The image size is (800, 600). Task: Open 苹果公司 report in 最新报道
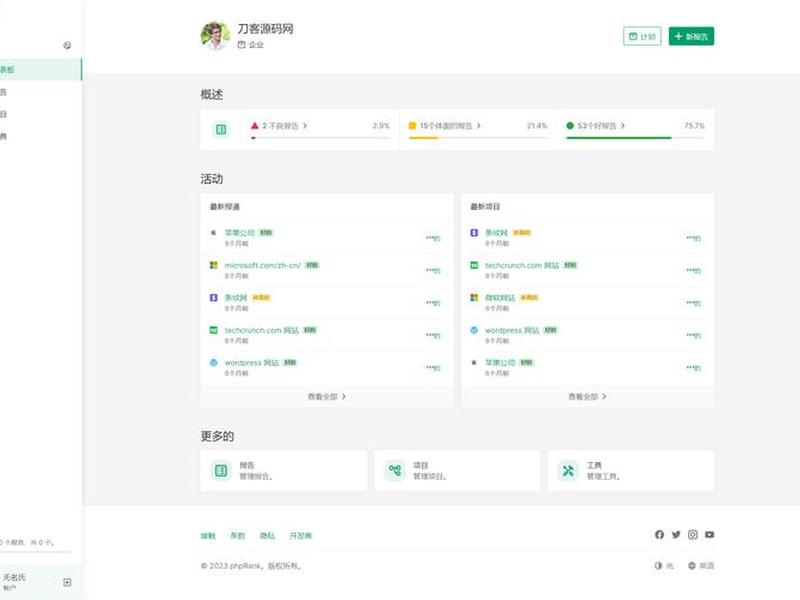click(239, 233)
